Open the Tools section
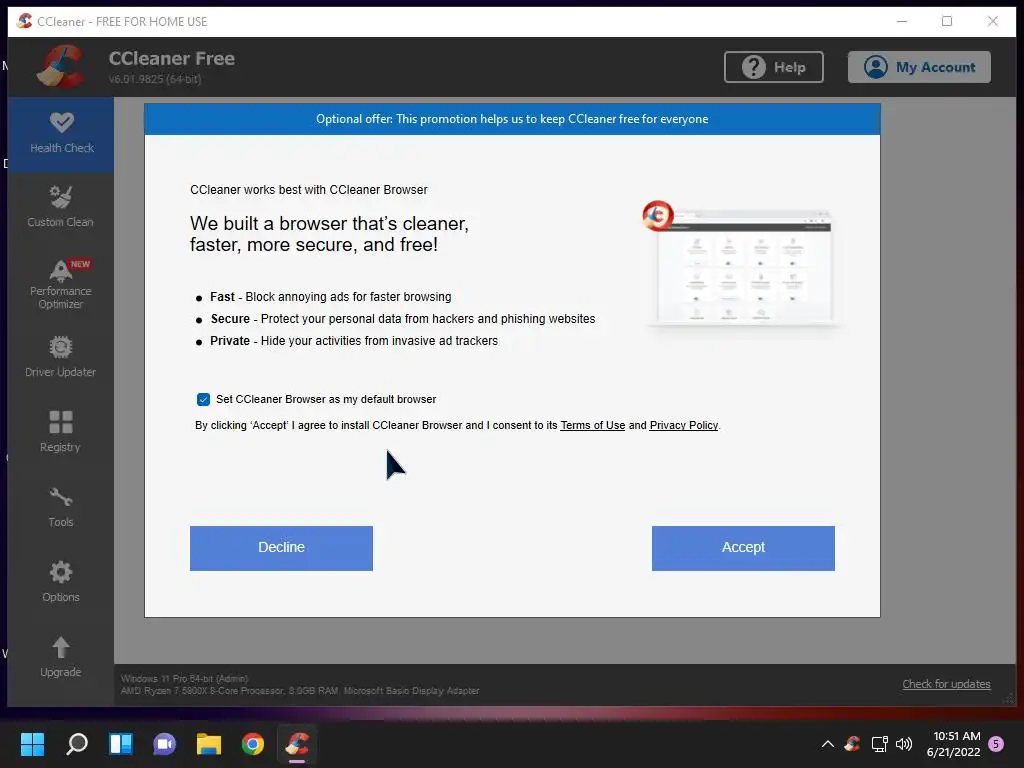 pos(61,507)
